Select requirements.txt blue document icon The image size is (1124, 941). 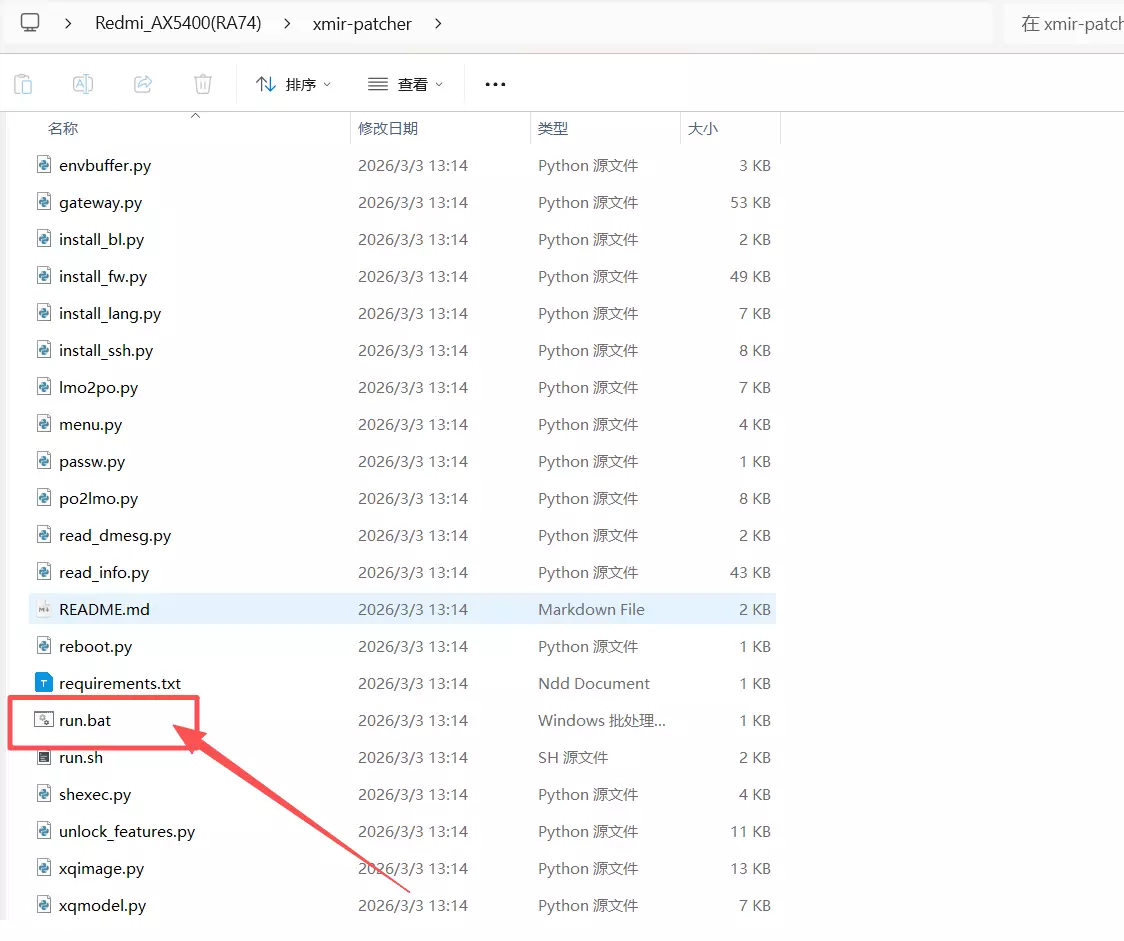pyautogui.click(x=44, y=683)
